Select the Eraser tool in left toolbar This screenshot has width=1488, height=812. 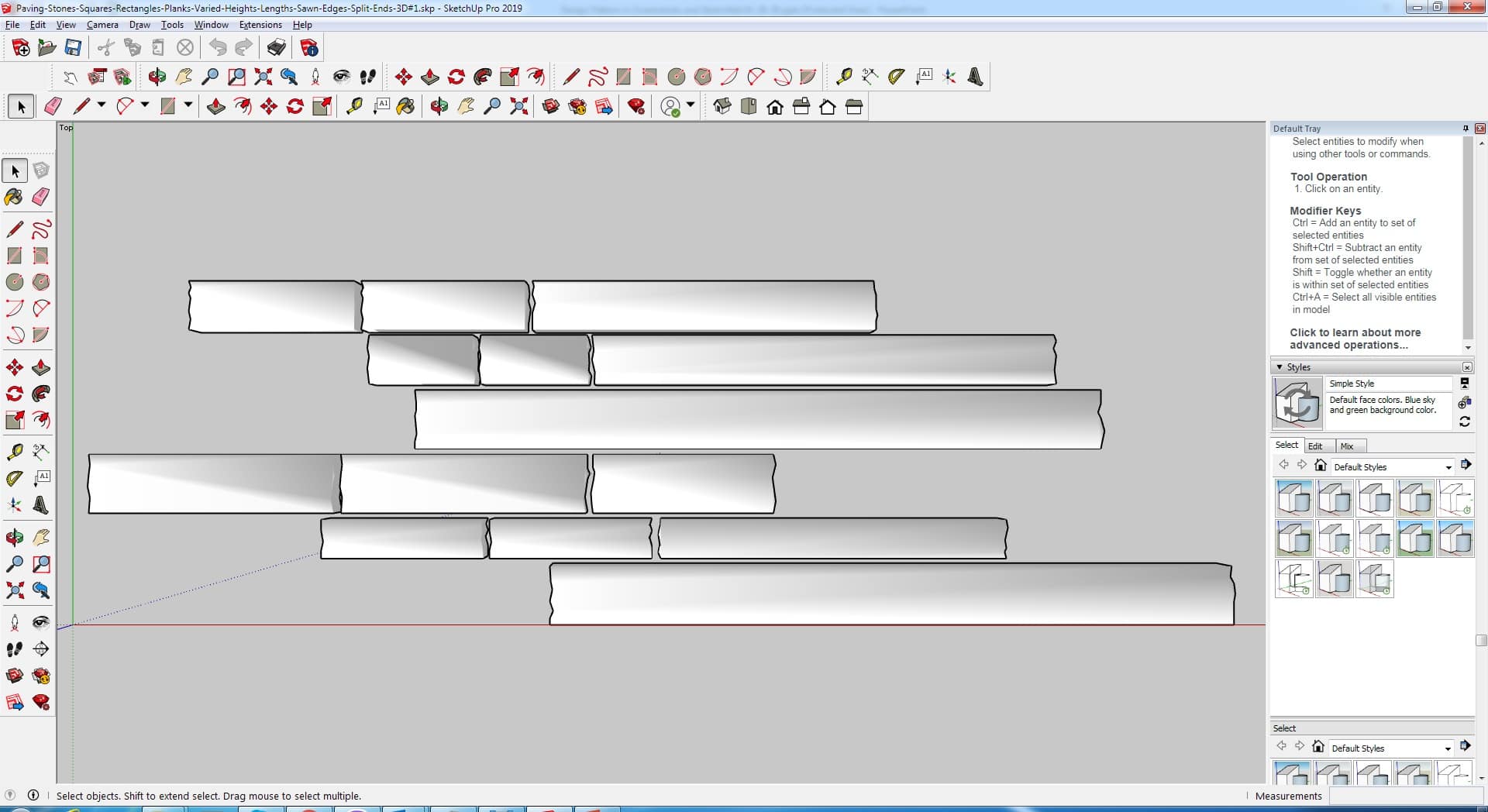[x=41, y=197]
